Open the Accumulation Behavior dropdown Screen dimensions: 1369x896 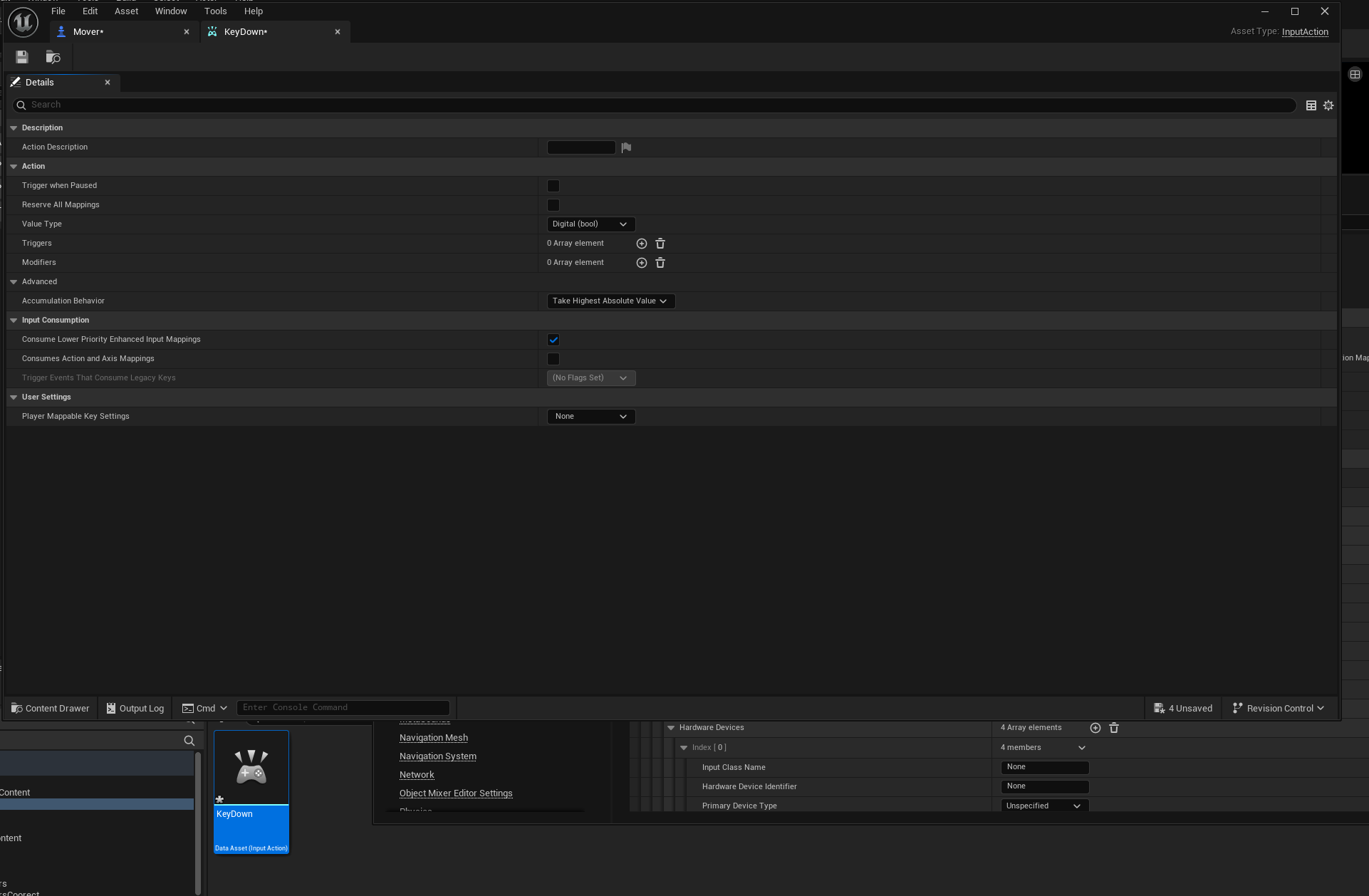[x=610, y=301]
